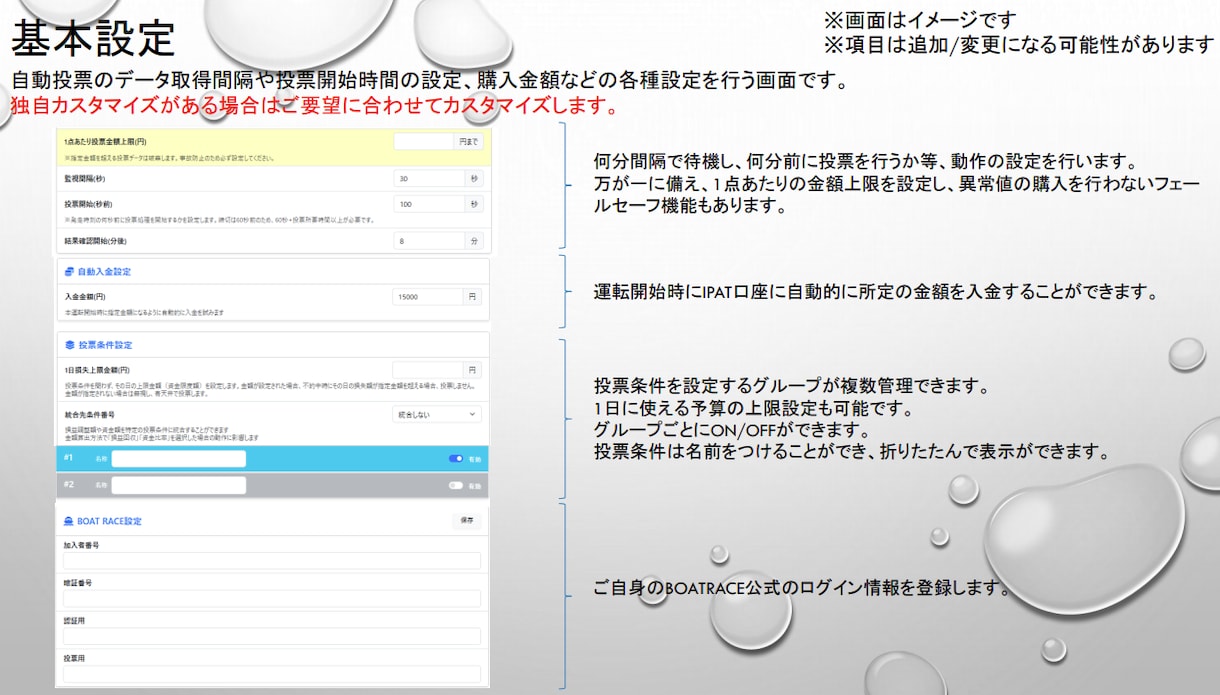Click the 秒 unit beside 監視間隔
The image size is (1220, 695).
474,178
